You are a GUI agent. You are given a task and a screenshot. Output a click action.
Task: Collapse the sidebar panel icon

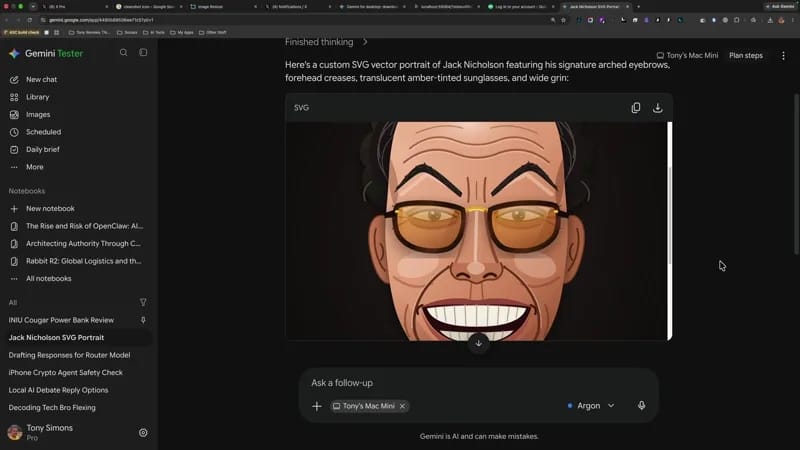tap(143, 53)
